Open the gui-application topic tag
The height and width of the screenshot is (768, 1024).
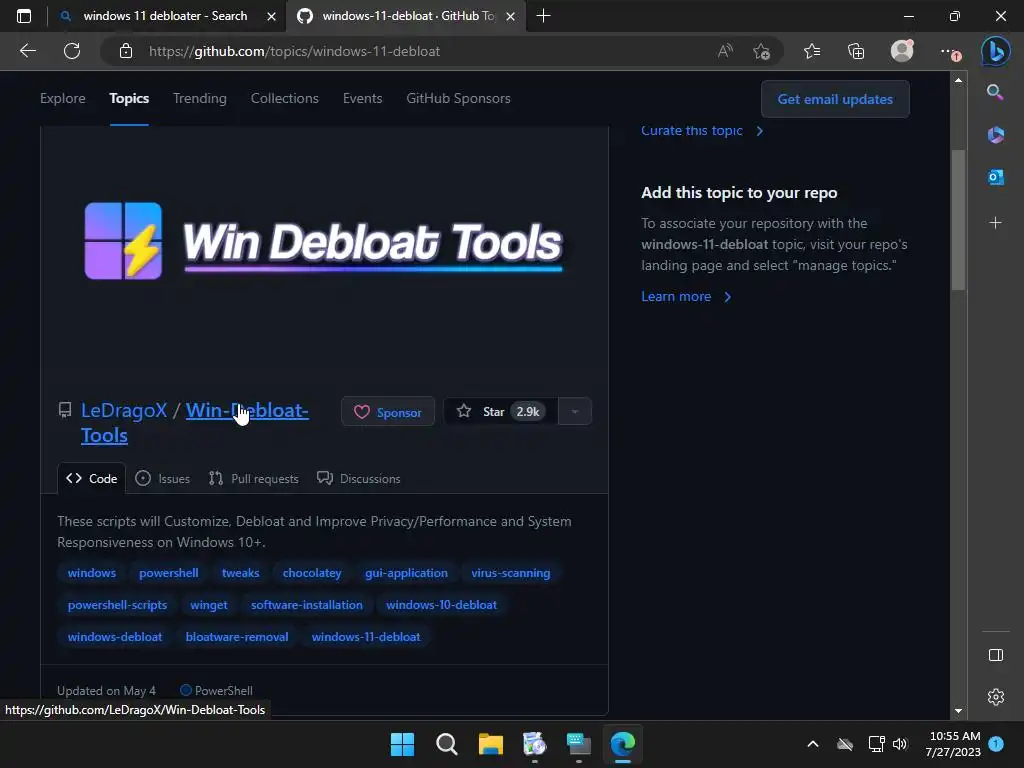pyautogui.click(x=406, y=573)
